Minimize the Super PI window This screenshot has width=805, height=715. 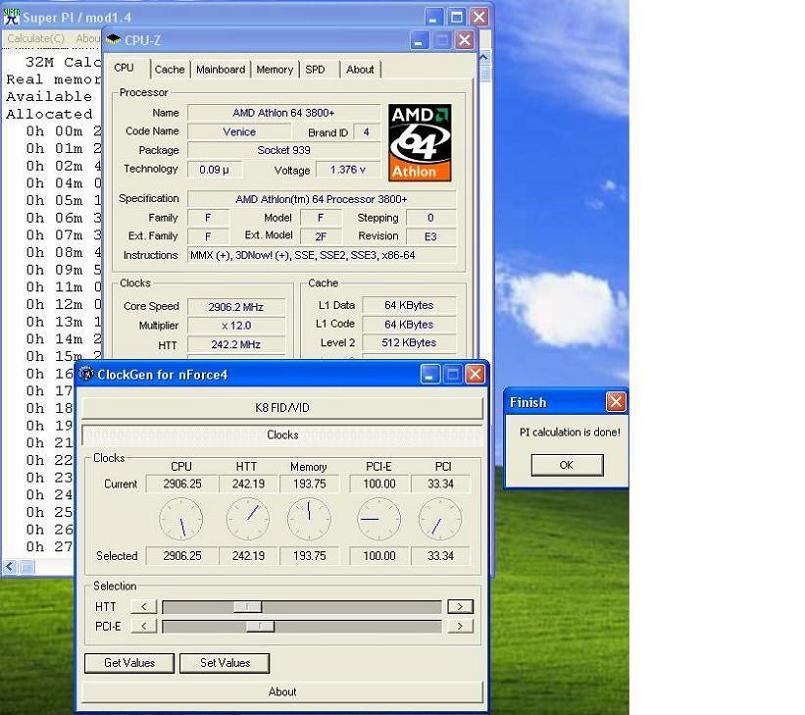434,17
